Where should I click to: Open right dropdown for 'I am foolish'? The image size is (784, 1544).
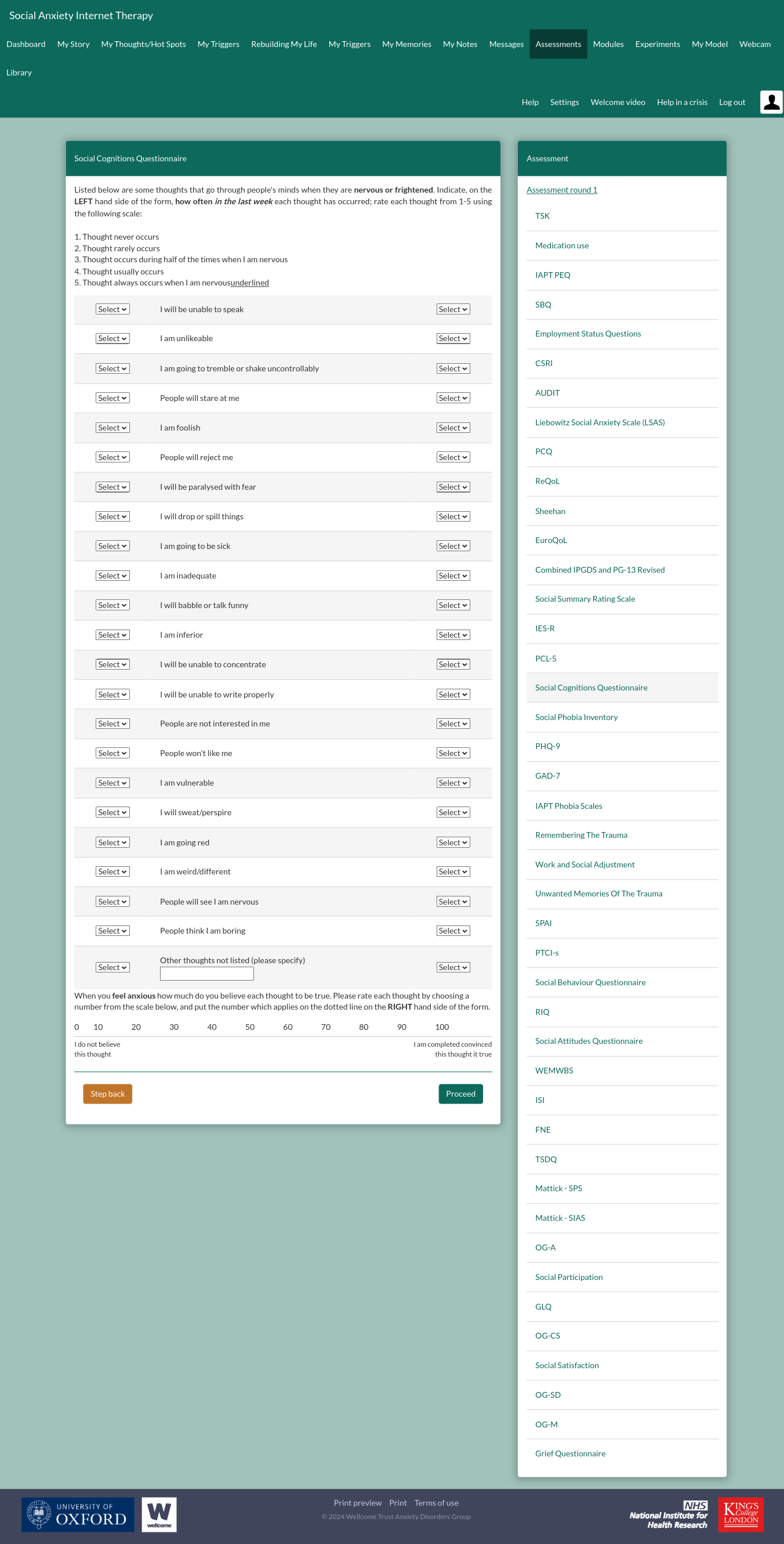tap(453, 428)
